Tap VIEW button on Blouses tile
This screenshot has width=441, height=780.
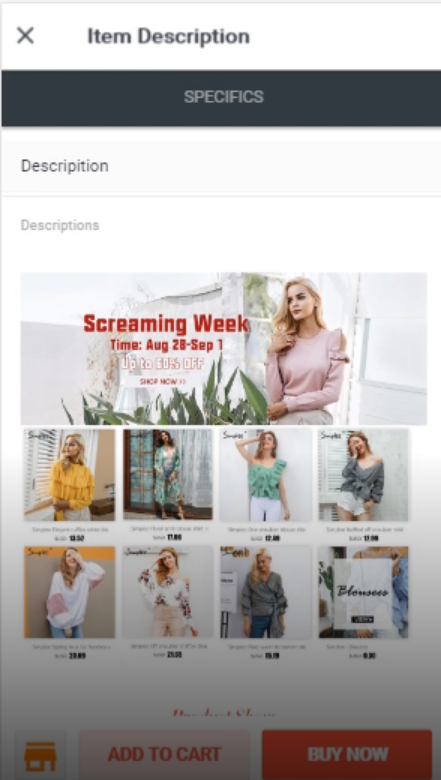(x=362, y=619)
